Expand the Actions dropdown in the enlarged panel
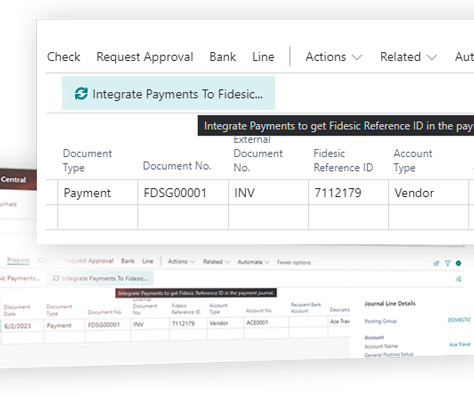The image size is (474, 396). coord(334,57)
